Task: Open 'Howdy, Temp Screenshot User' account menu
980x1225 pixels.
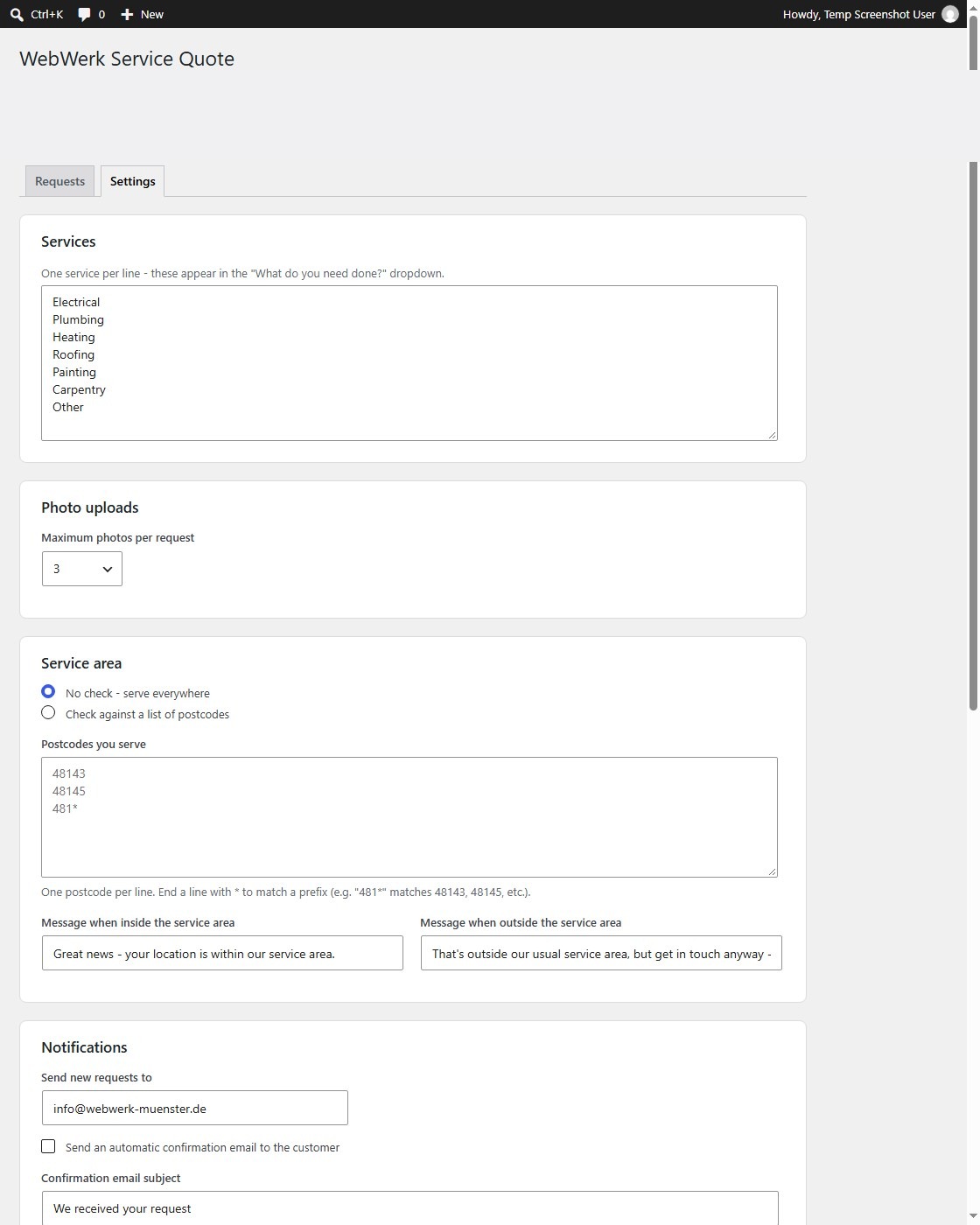Action: (x=871, y=14)
